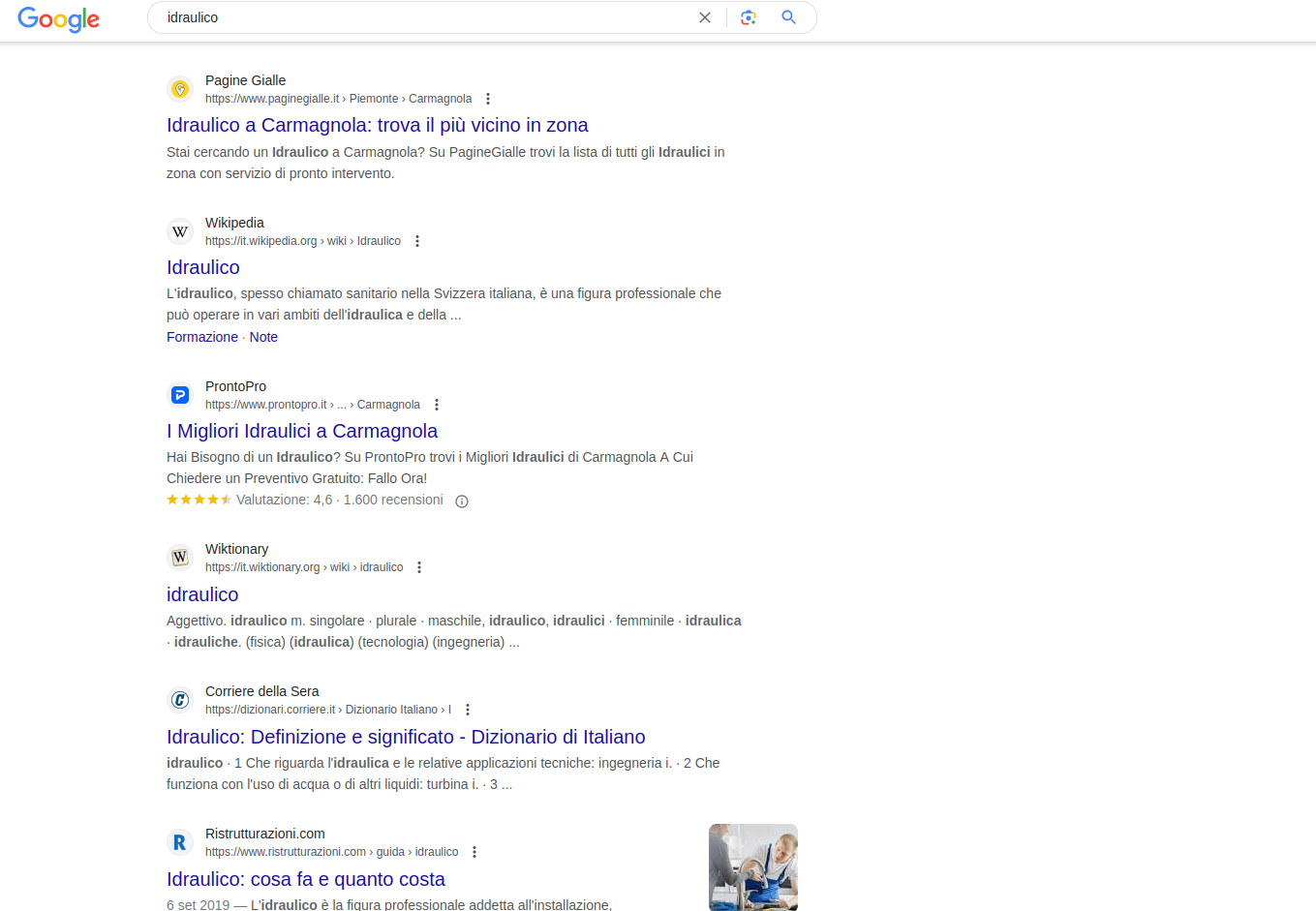The image size is (1316, 911).
Task: Open more options for Wiktionary result
Action: pyautogui.click(x=419, y=567)
